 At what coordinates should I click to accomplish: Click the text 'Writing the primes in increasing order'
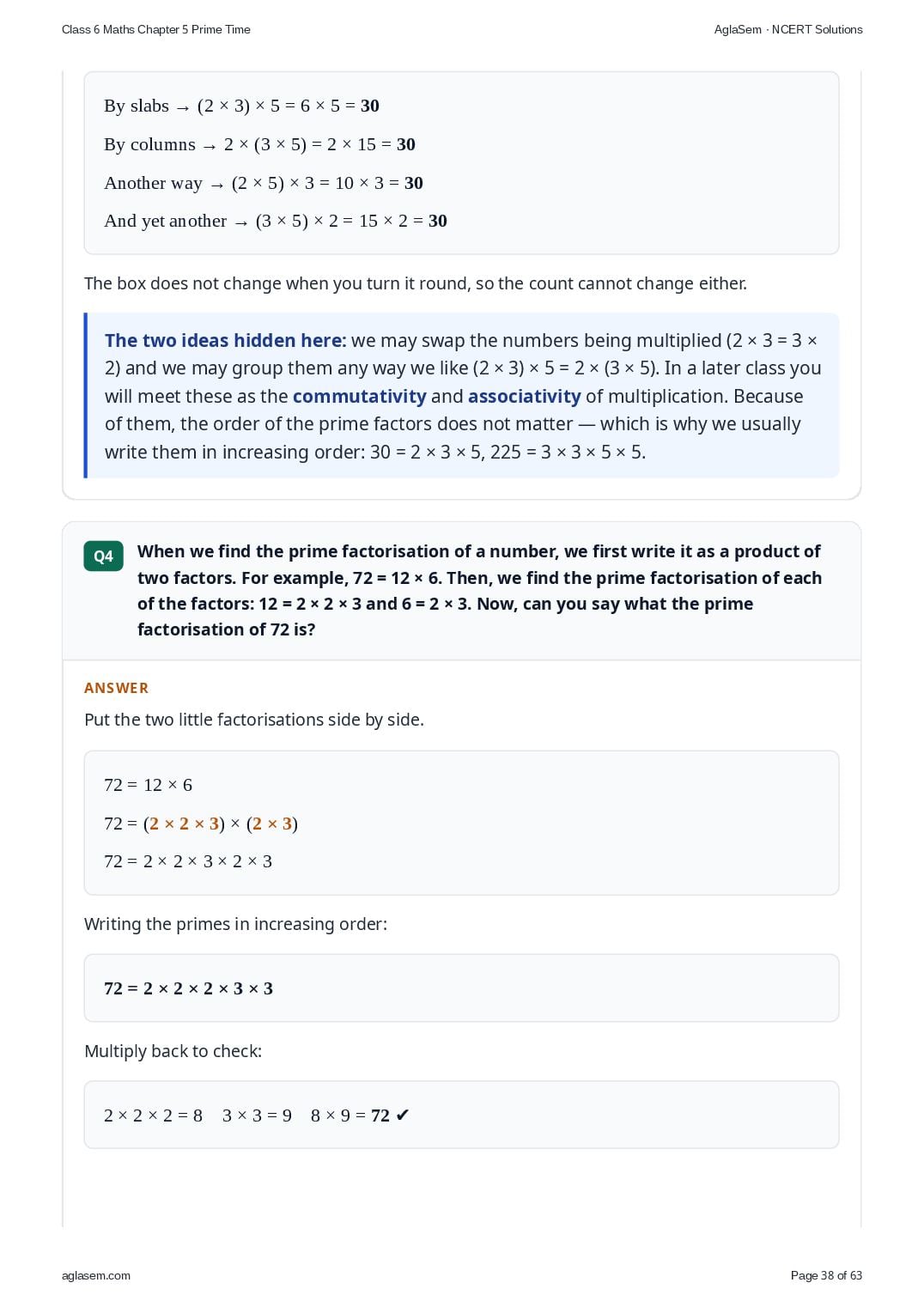point(235,924)
